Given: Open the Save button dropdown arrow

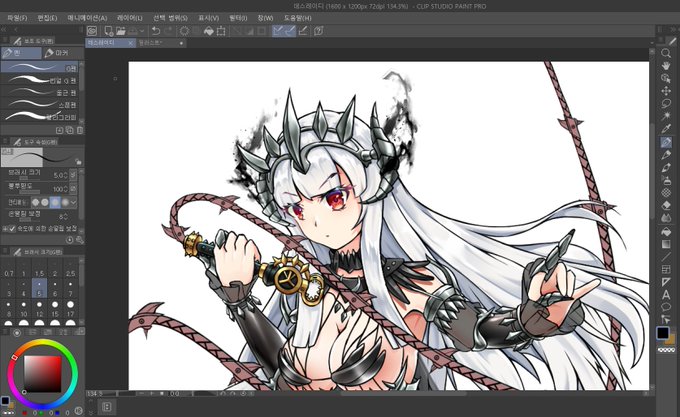Looking at the screenshot, I should click(142, 31).
